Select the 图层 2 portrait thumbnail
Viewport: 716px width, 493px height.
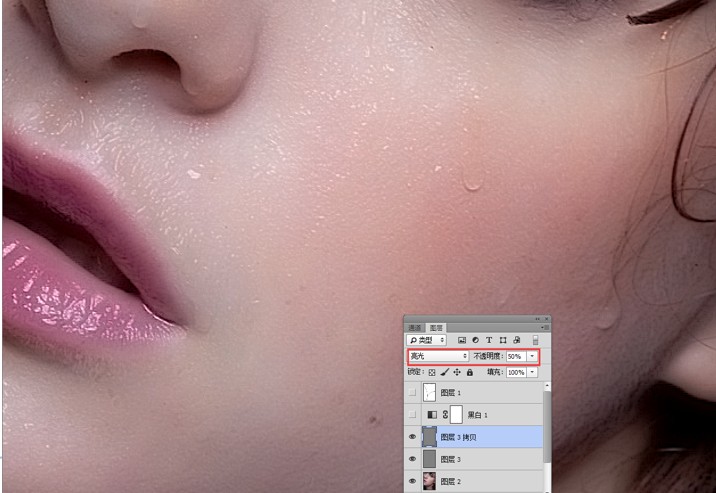(x=429, y=481)
